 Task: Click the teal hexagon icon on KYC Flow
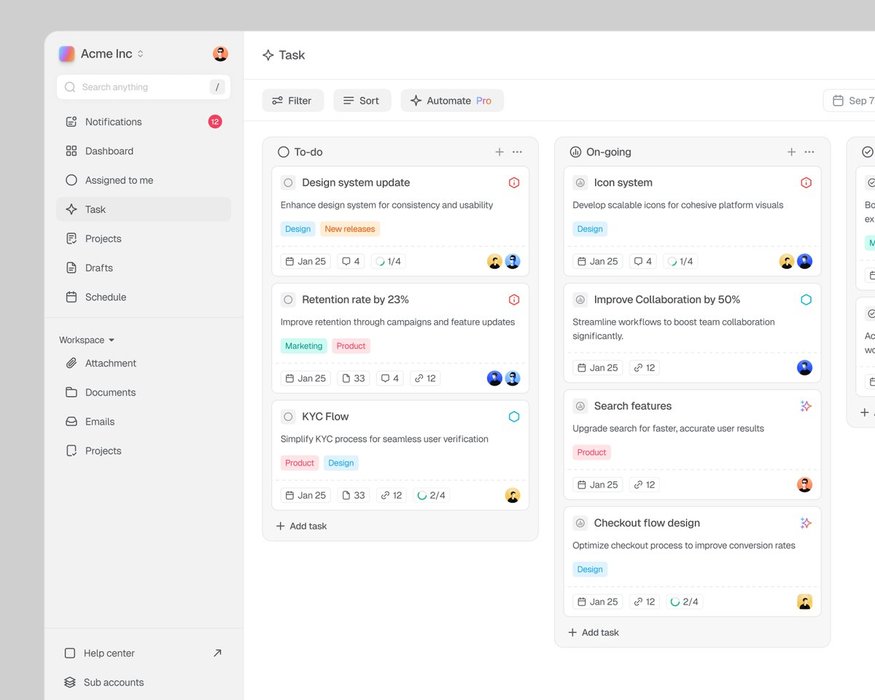[x=514, y=417]
